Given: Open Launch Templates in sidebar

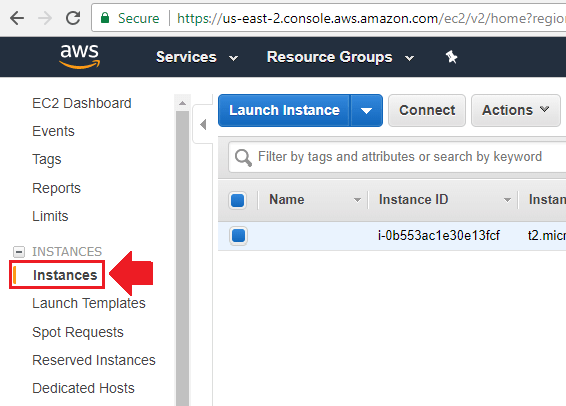Looking at the screenshot, I should point(89,303).
